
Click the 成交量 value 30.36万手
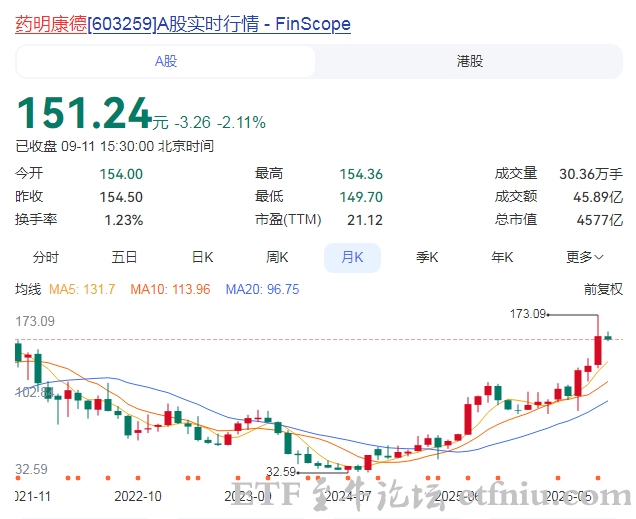point(591,174)
